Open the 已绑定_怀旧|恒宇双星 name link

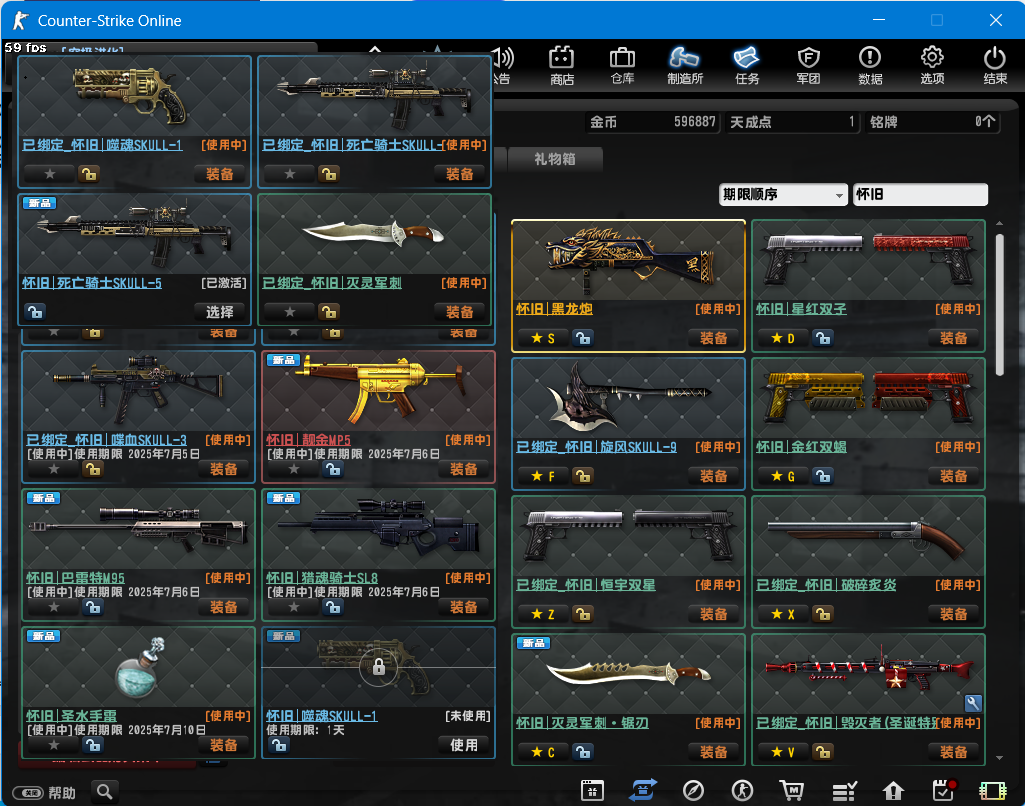(x=586, y=585)
